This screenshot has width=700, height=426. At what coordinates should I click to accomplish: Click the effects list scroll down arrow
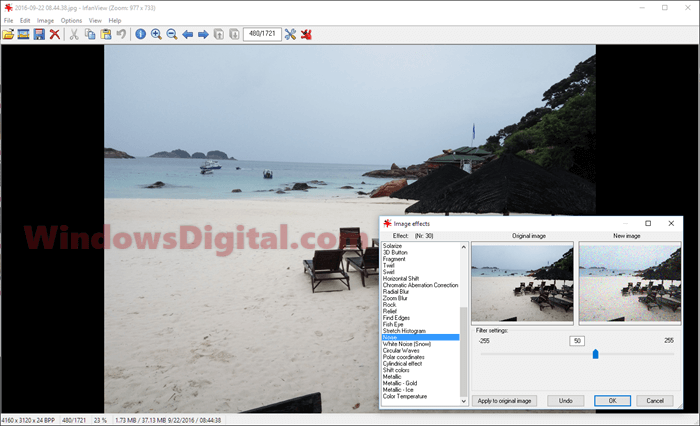coord(463,401)
